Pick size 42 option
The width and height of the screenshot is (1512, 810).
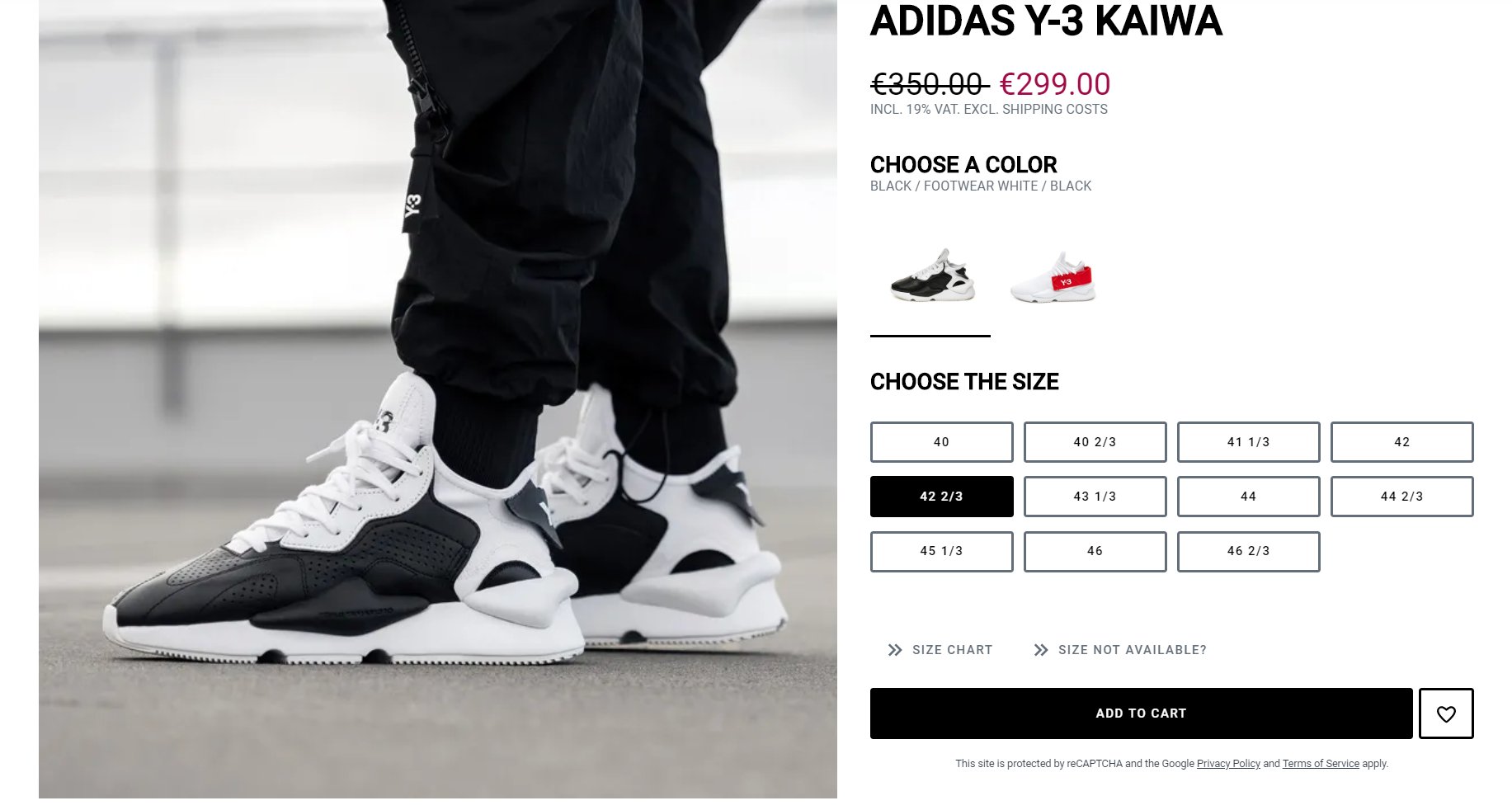[x=1402, y=442]
